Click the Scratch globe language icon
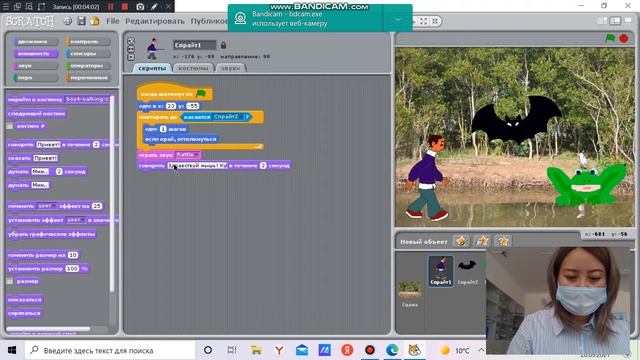Screen dimensions: 640x360 tap(68, 21)
